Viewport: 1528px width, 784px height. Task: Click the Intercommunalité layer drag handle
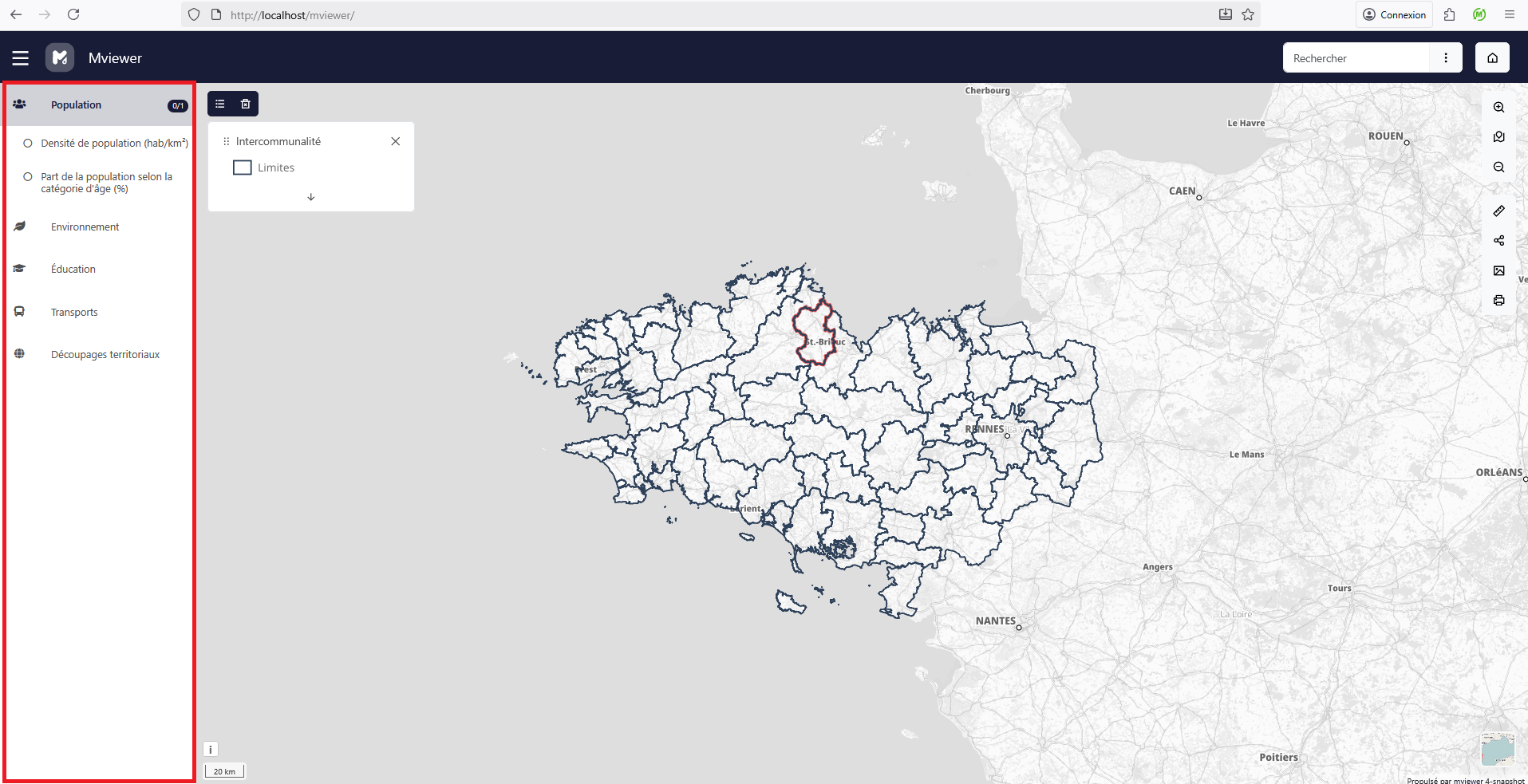[x=227, y=141]
